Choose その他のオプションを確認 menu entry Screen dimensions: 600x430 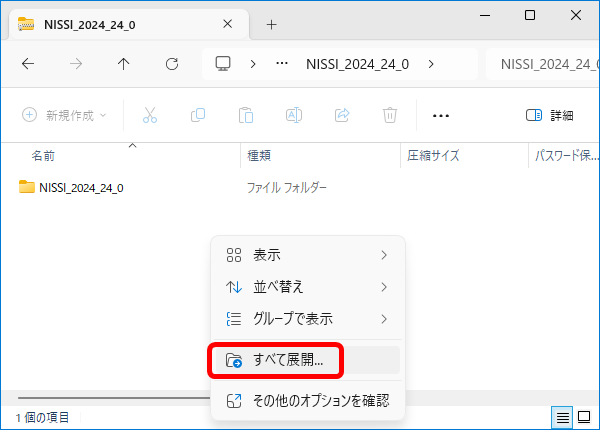coord(306,400)
